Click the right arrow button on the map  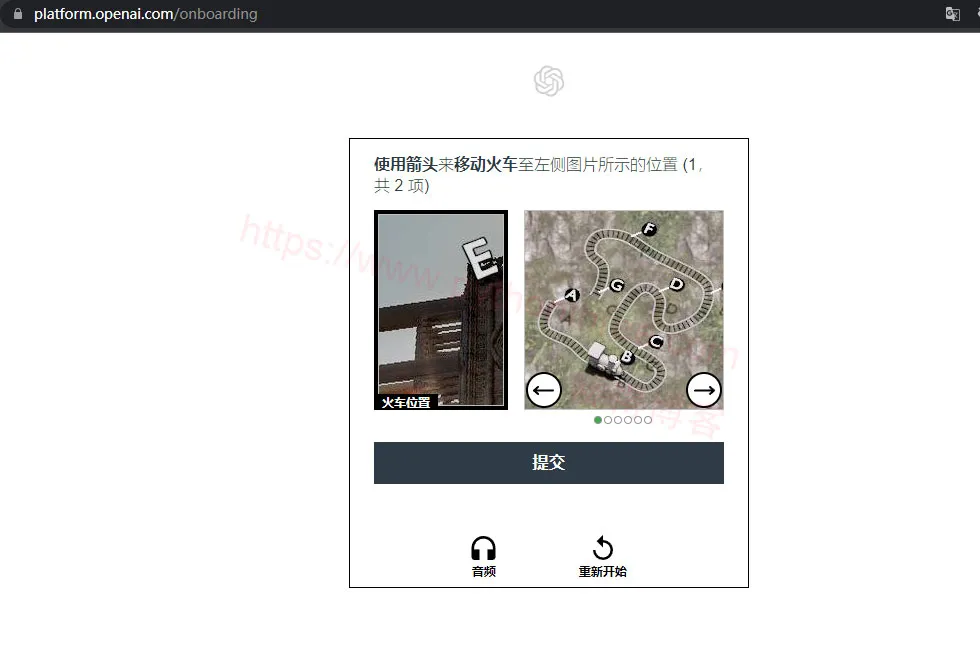pyautogui.click(x=704, y=390)
